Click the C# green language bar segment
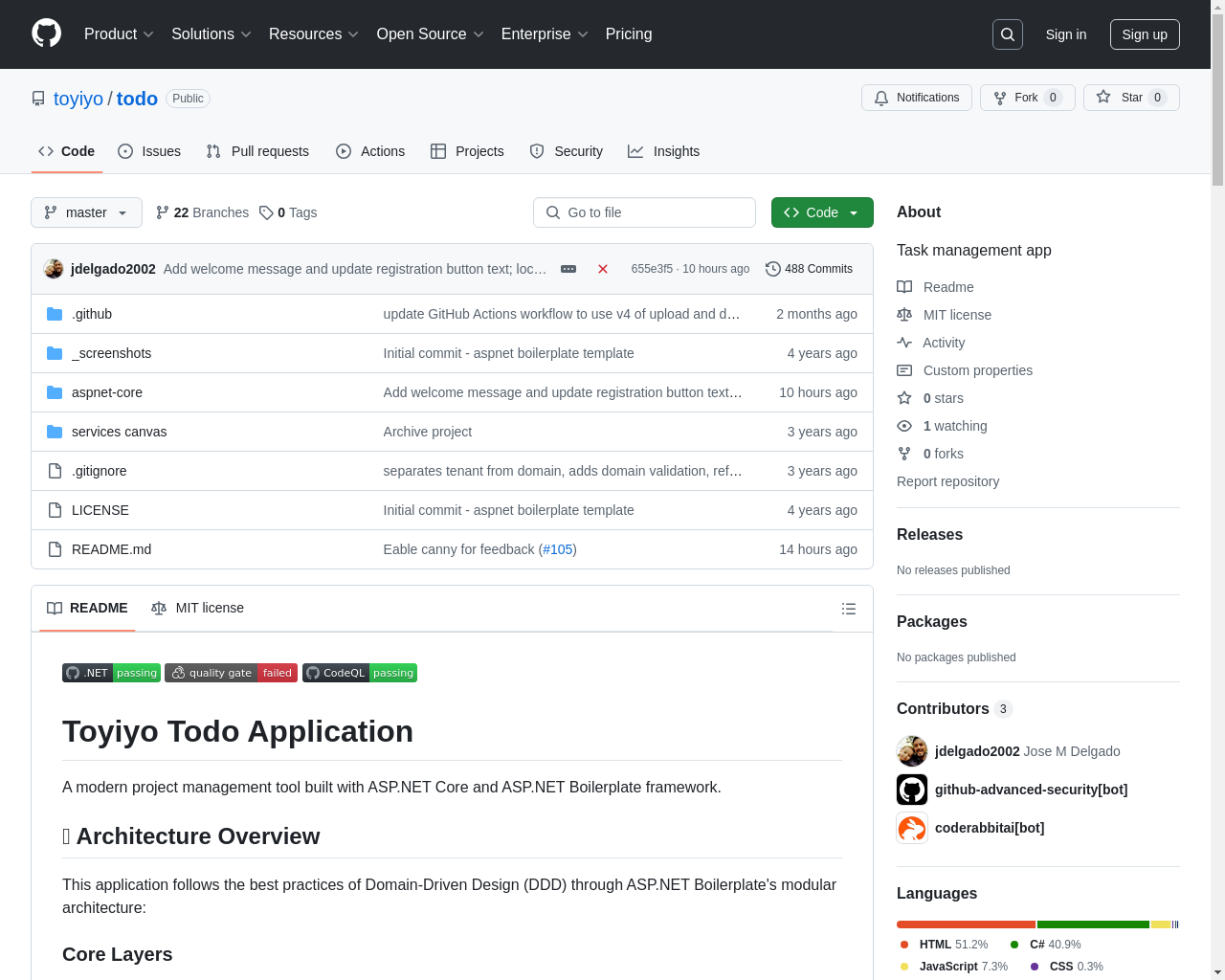The width and height of the screenshot is (1225, 980). [x=1093, y=924]
